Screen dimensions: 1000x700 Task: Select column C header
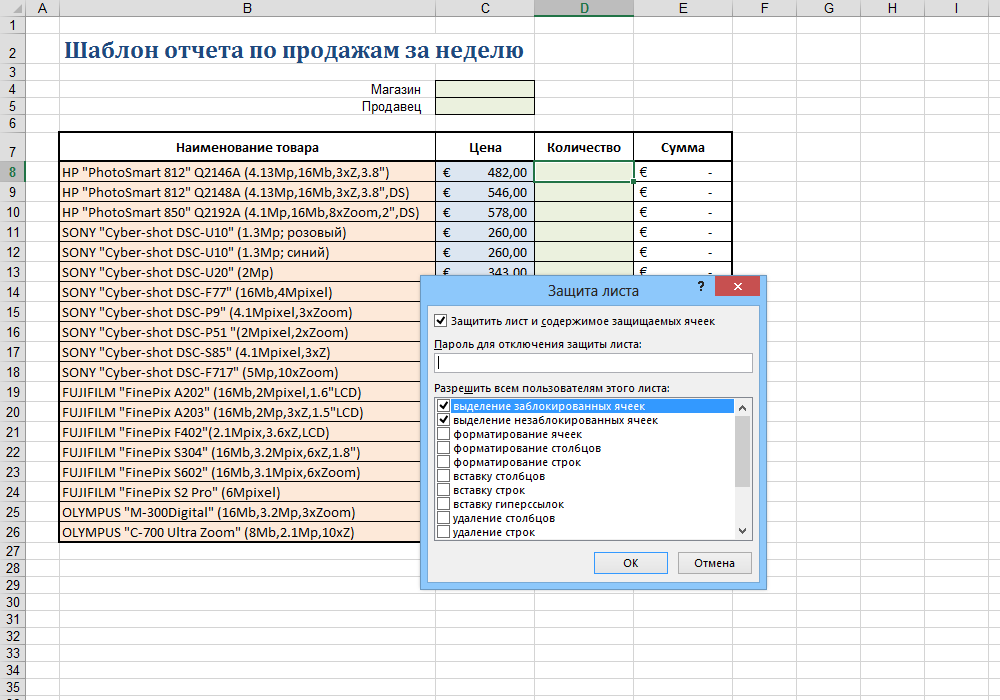coord(485,8)
